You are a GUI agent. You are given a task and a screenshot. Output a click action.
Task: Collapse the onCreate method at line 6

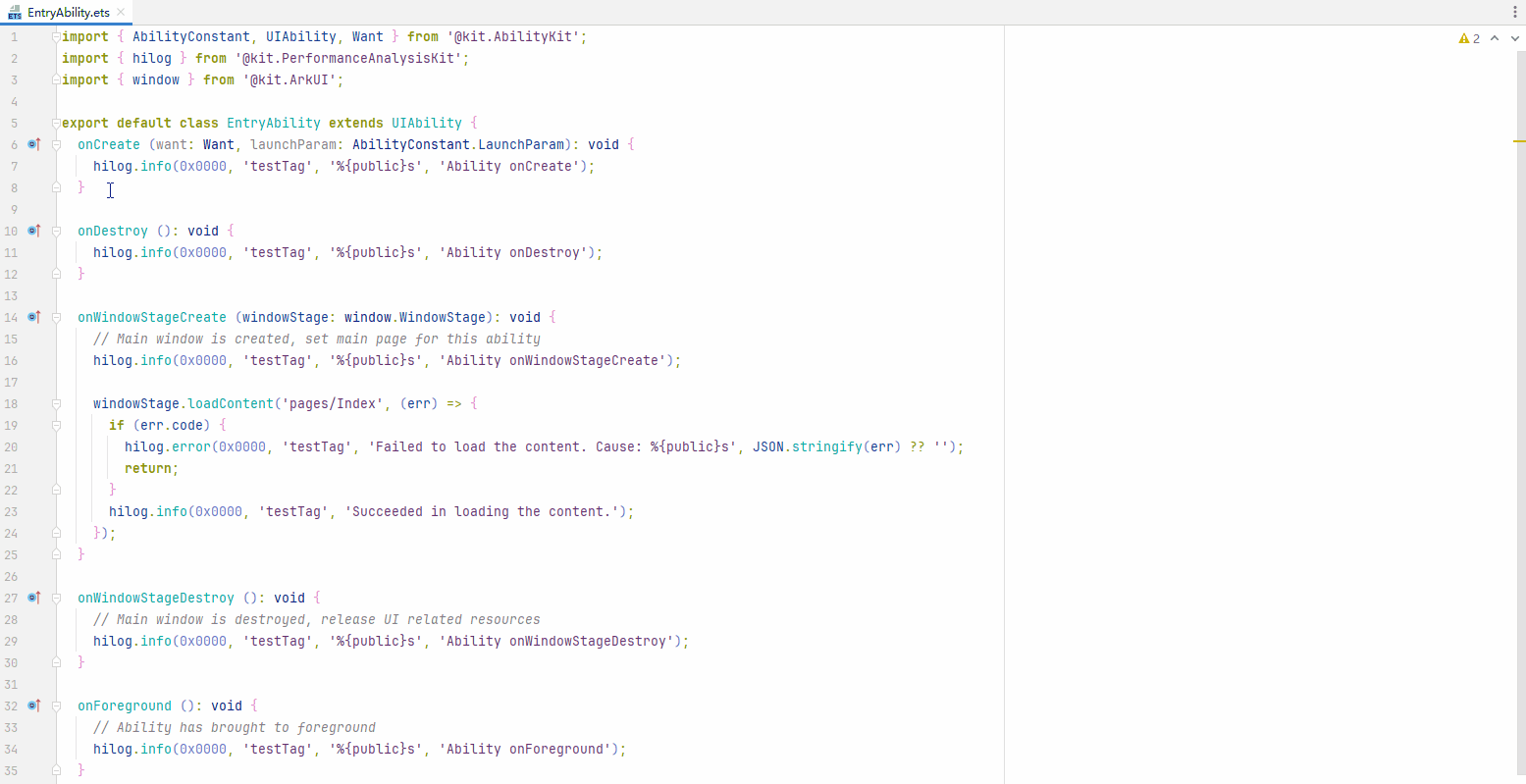tap(57, 144)
